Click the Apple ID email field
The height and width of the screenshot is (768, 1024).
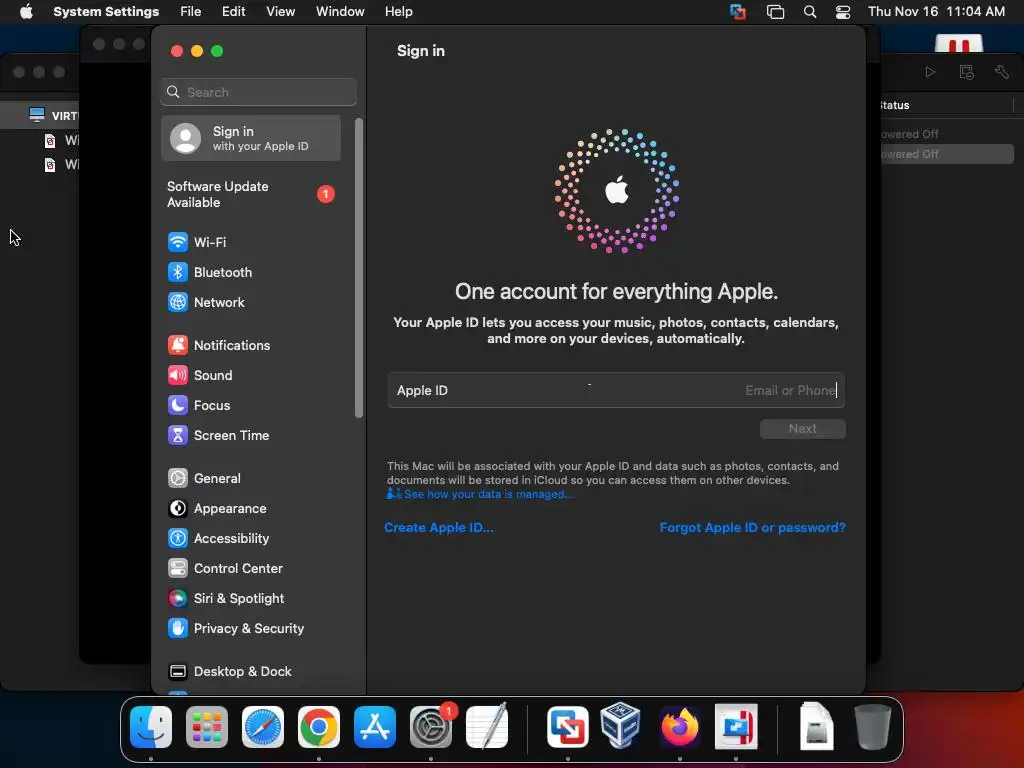[x=616, y=391]
